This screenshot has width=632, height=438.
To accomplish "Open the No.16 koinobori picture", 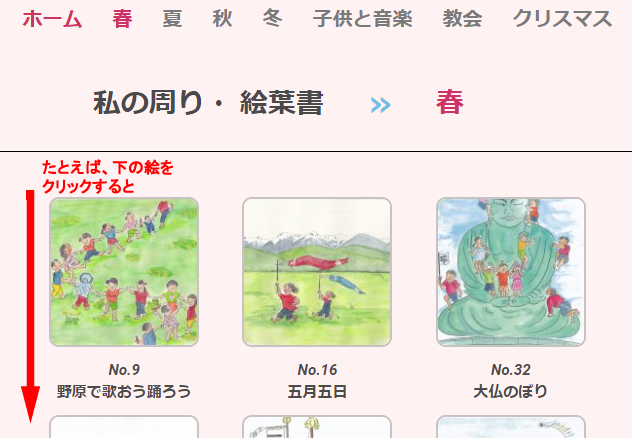I will pos(317,272).
